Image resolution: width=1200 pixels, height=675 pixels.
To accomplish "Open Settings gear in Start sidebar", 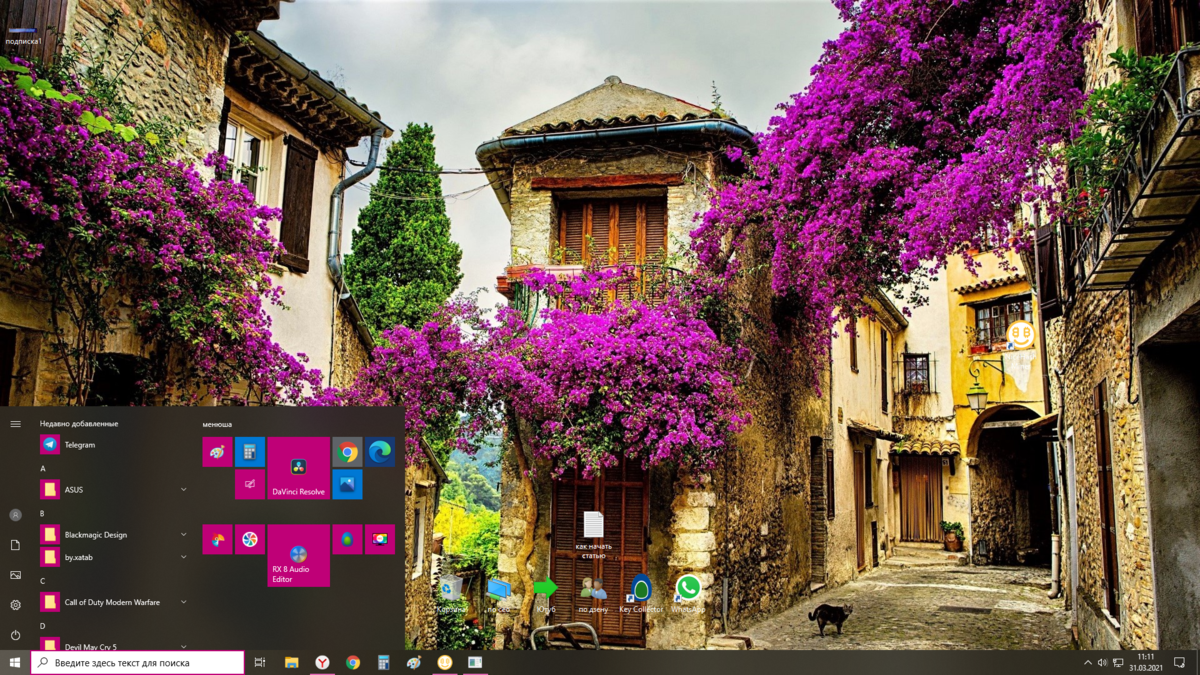I will (15, 605).
